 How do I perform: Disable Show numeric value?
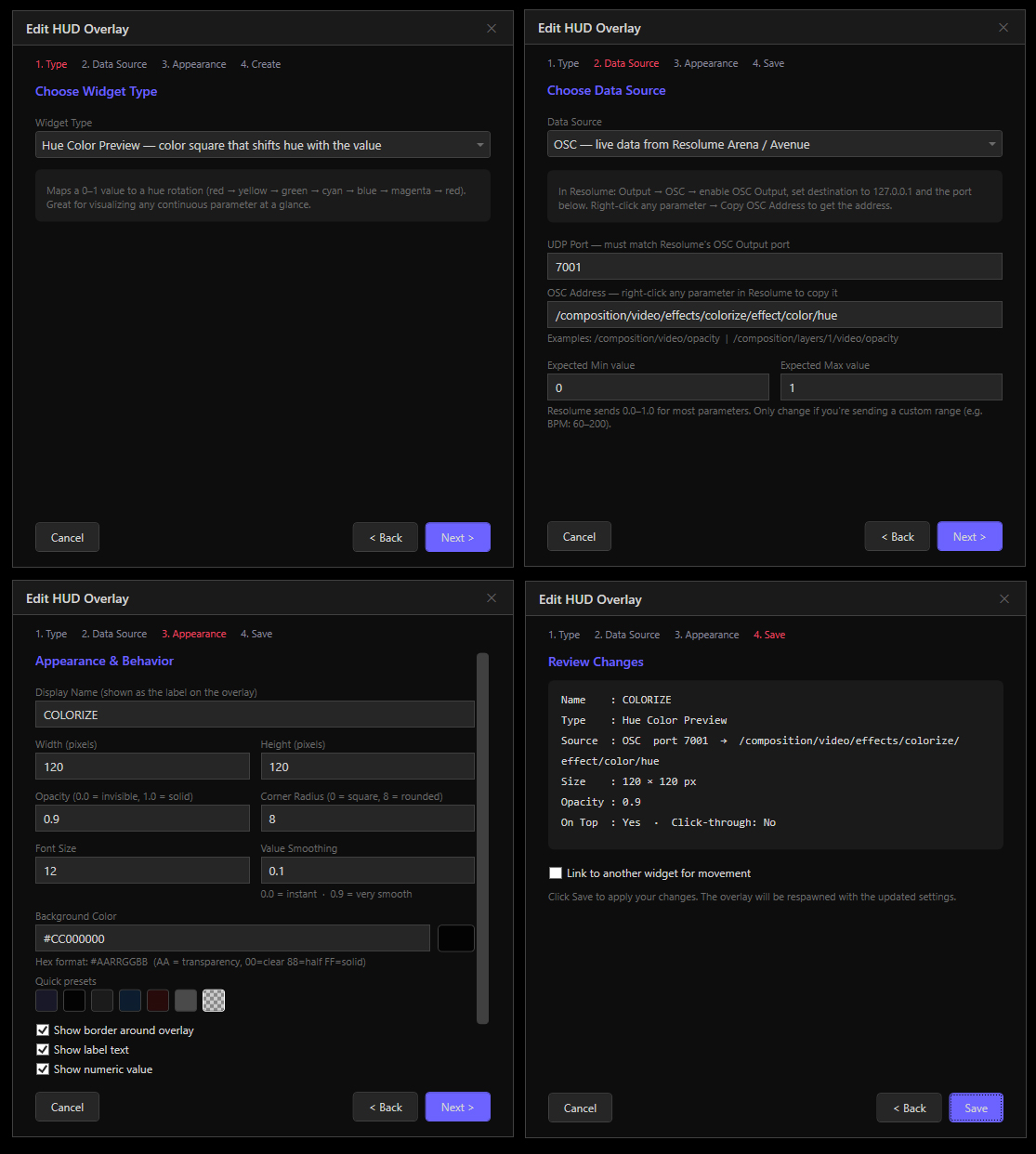(43, 1069)
